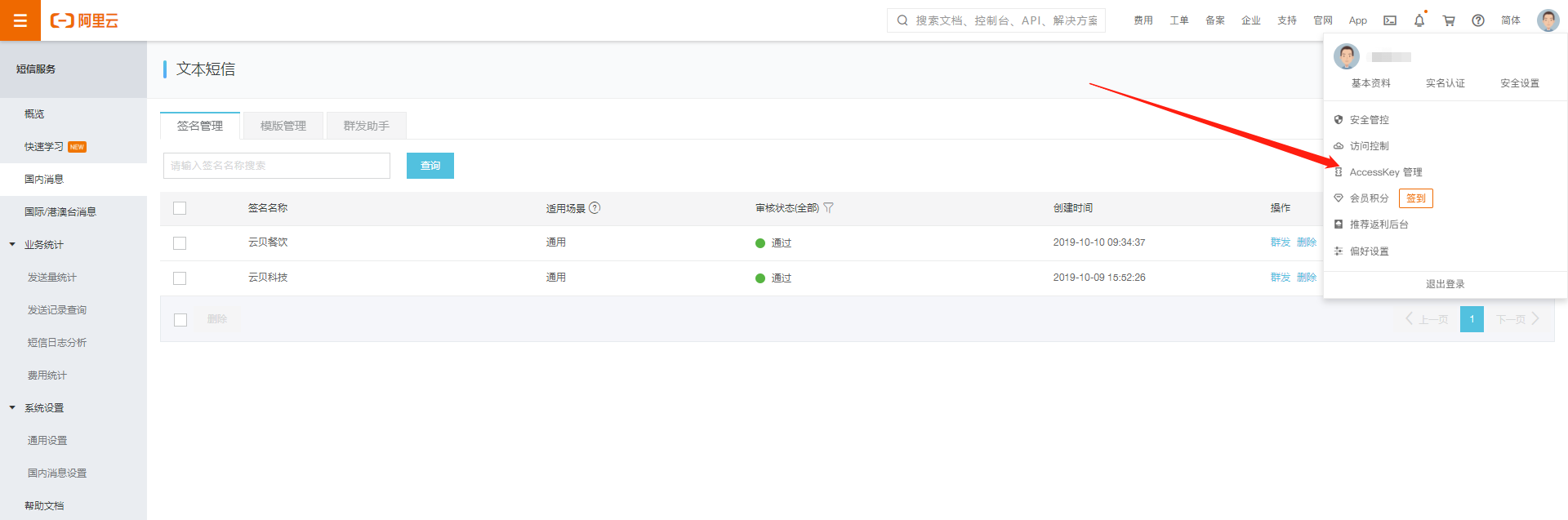
Task: Toggle the select-all checkbox in table header
Action: point(180,208)
